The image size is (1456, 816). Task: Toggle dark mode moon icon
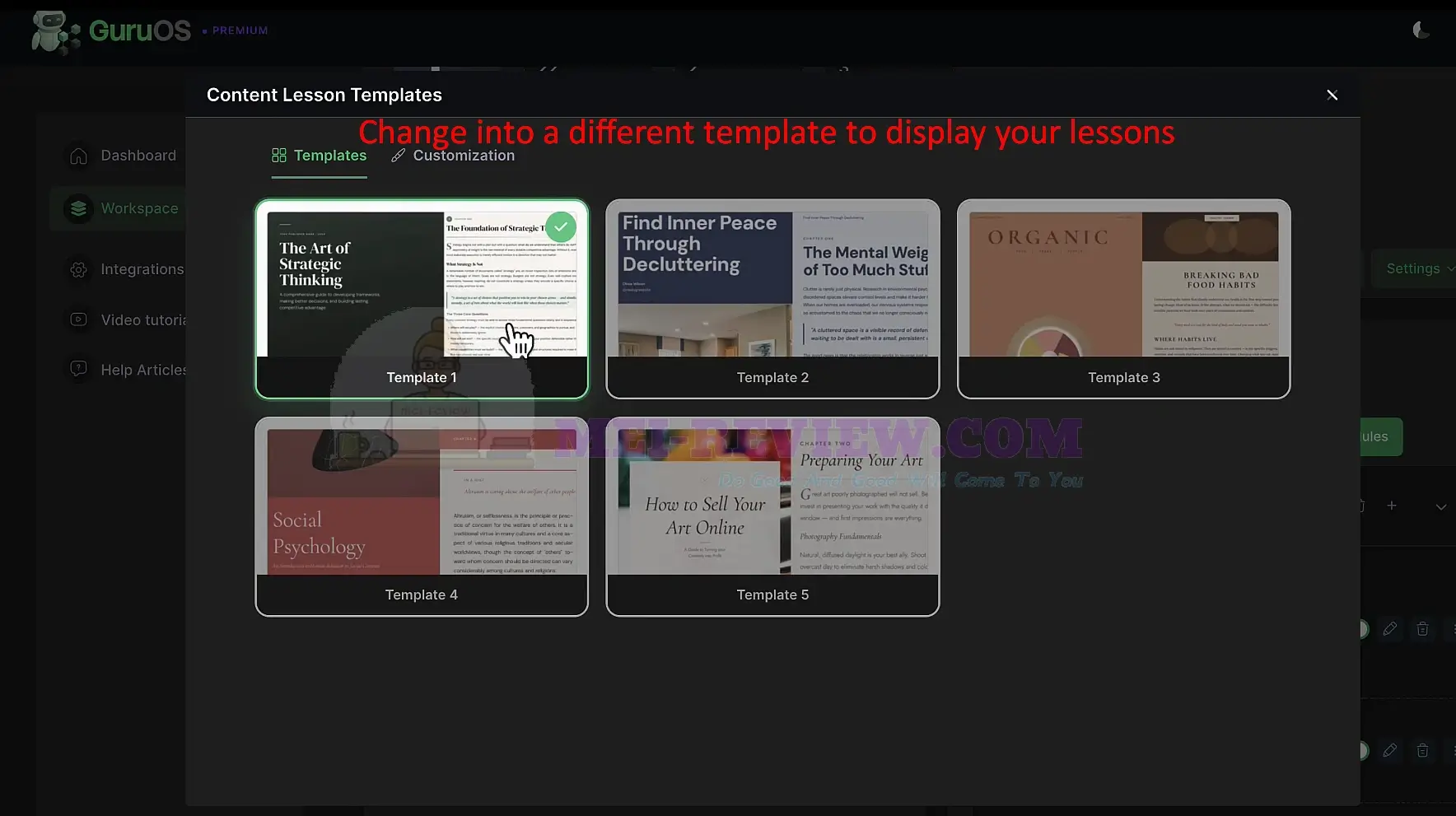click(1421, 30)
